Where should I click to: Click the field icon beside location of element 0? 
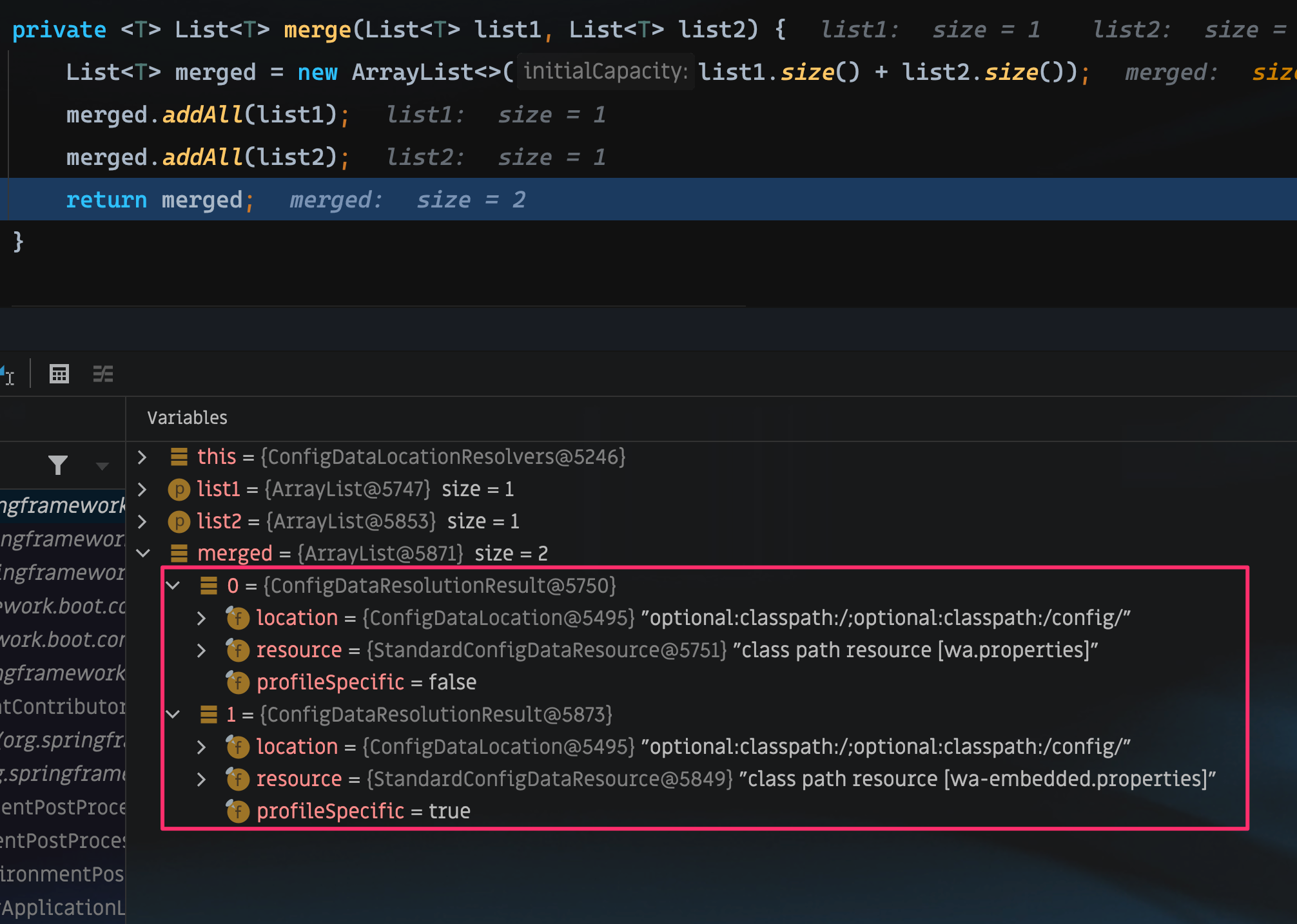238,617
